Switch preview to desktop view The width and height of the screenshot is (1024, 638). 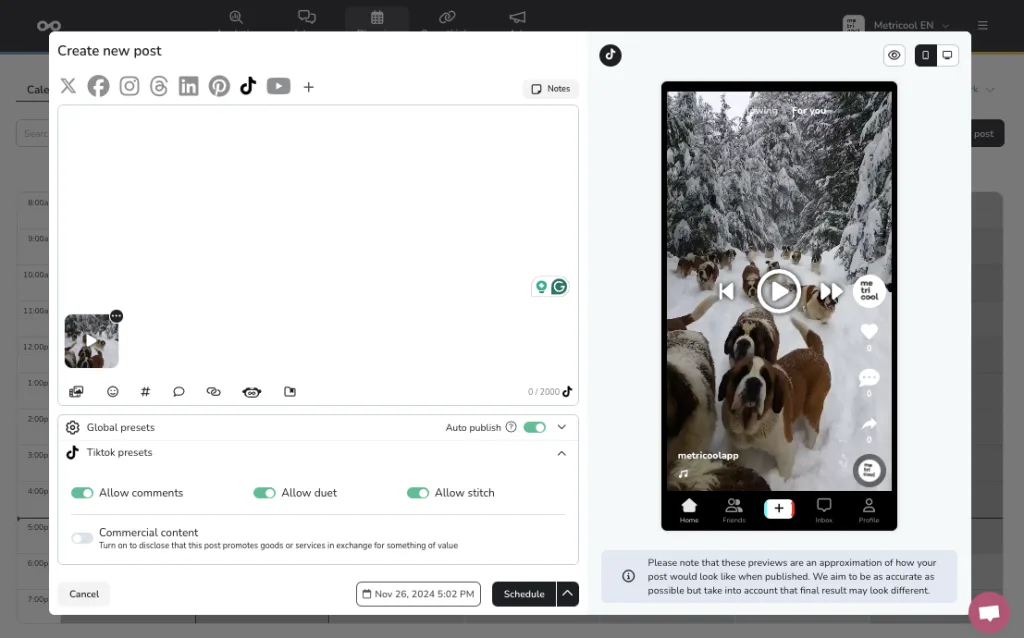(947, 55)
